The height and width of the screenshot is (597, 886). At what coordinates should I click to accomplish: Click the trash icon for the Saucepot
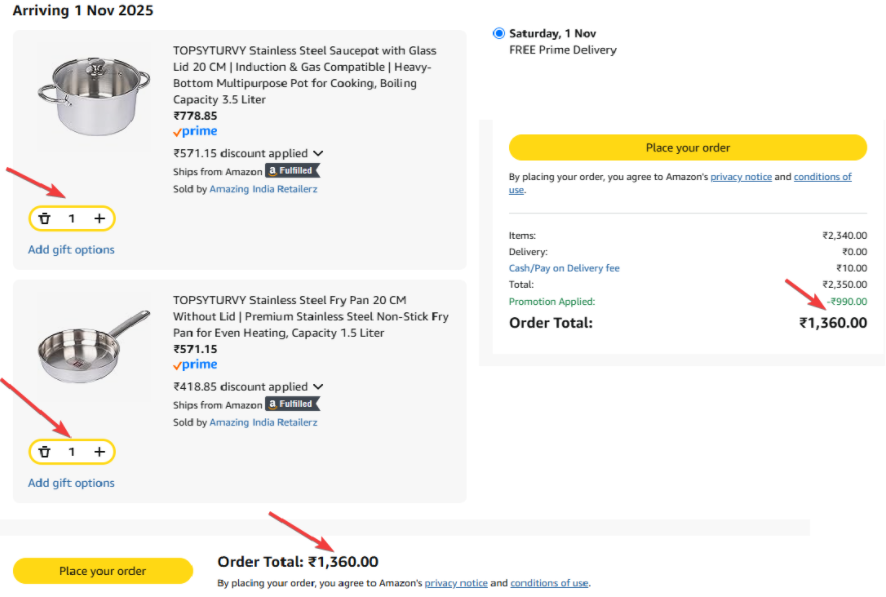[44, 218]
